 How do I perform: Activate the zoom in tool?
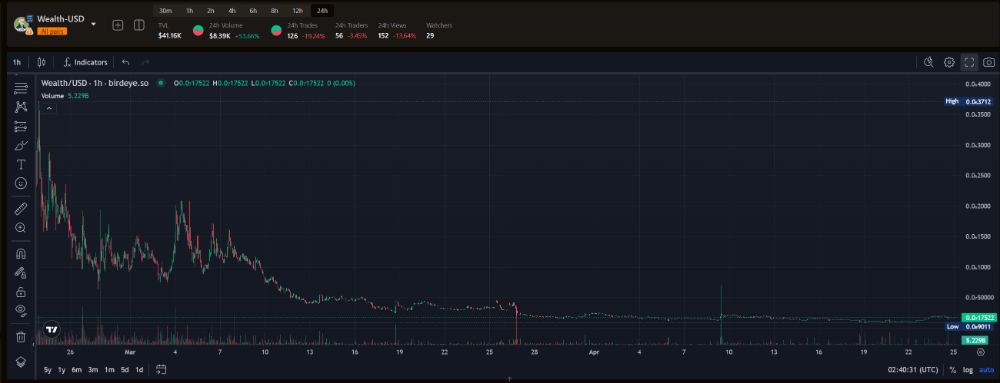tap(20, 228)
